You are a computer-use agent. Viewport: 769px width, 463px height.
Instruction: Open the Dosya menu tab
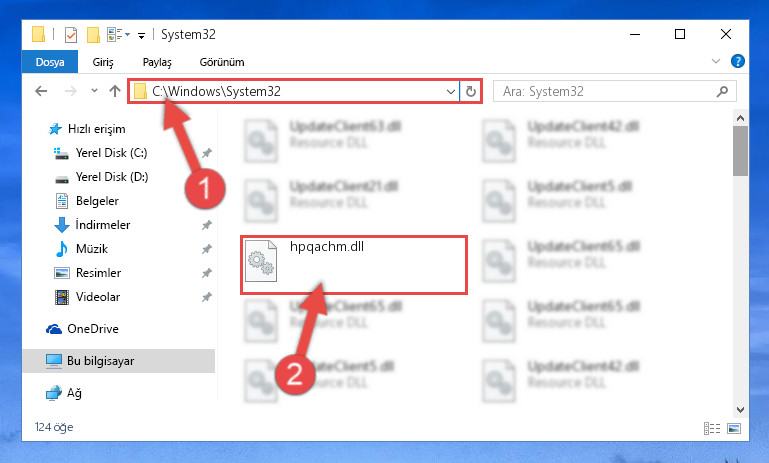(x=50, y=62)
